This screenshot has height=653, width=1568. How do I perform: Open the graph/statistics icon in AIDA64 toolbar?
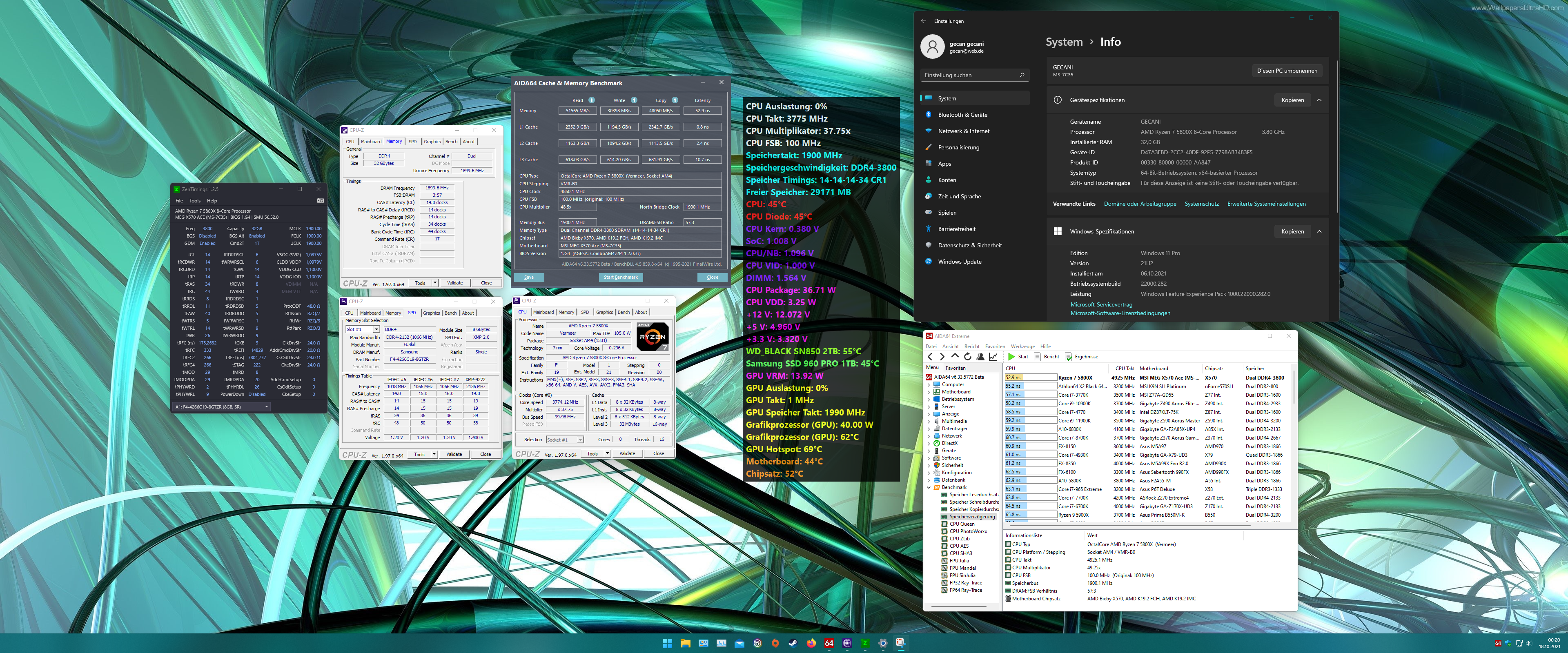pos(993,357)
